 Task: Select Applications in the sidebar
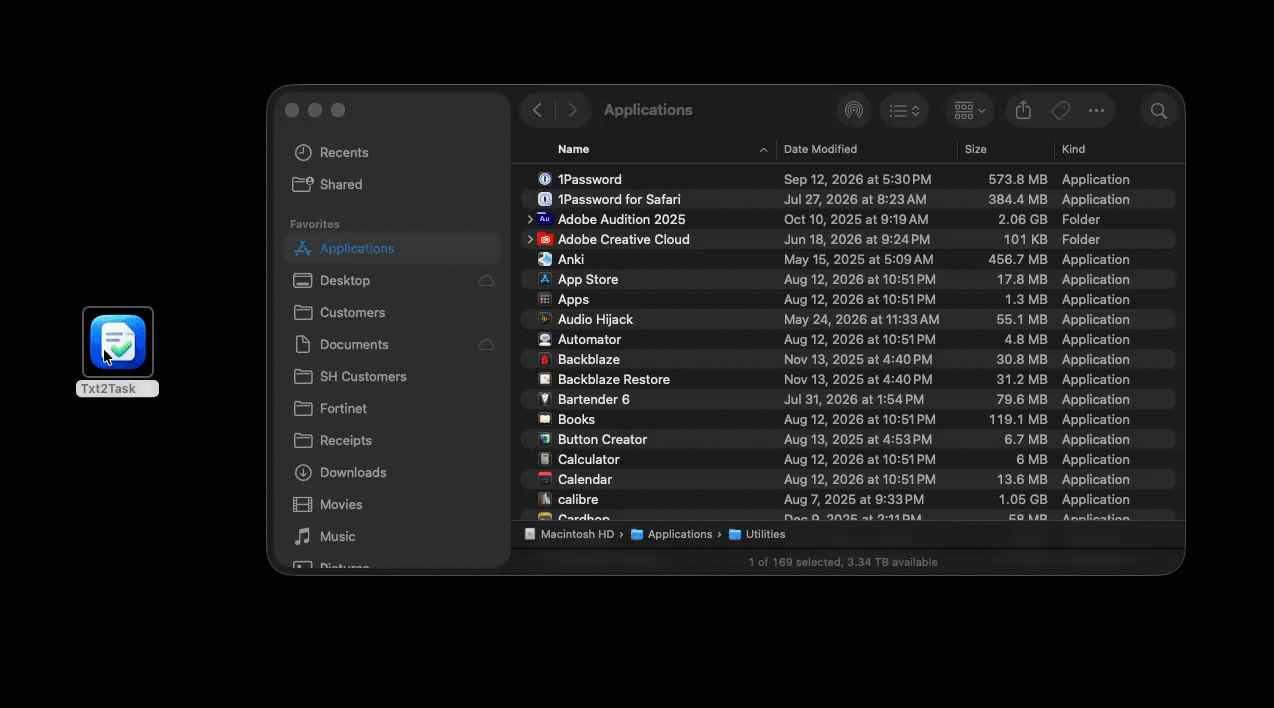(x=392, y=248)
